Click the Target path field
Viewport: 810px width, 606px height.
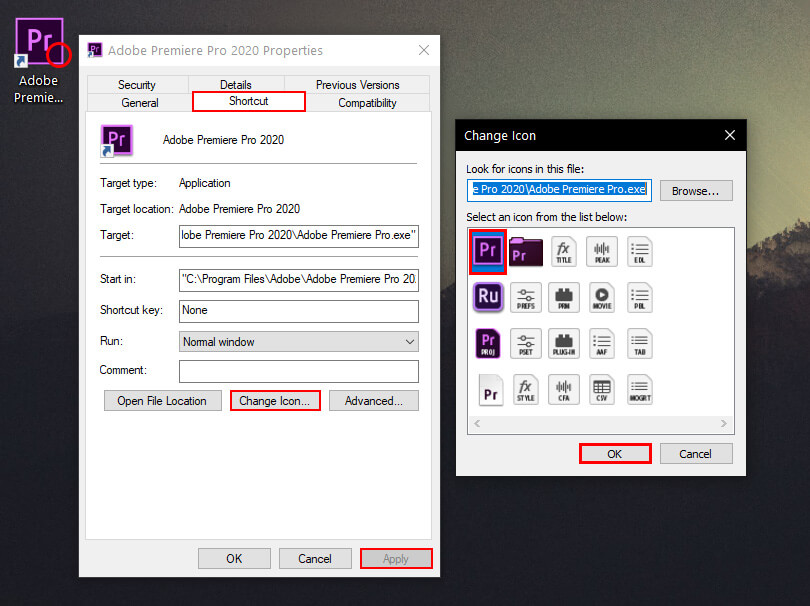coord(299,236)
